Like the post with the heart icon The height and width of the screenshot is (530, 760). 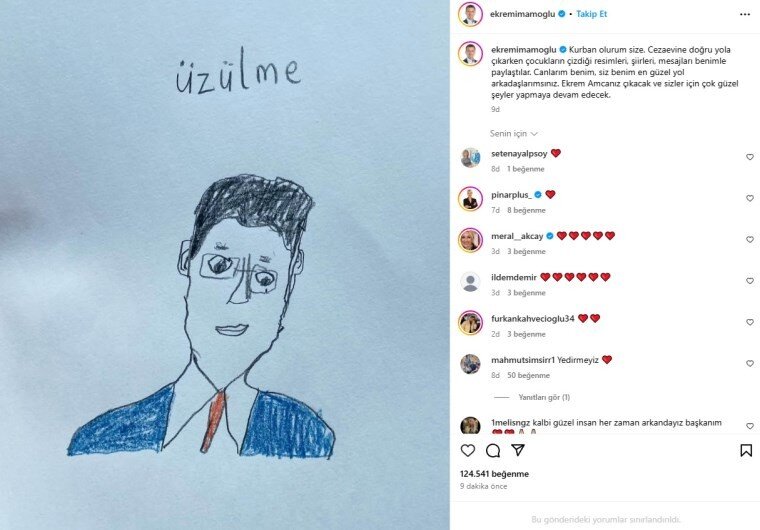click(468, 450)
